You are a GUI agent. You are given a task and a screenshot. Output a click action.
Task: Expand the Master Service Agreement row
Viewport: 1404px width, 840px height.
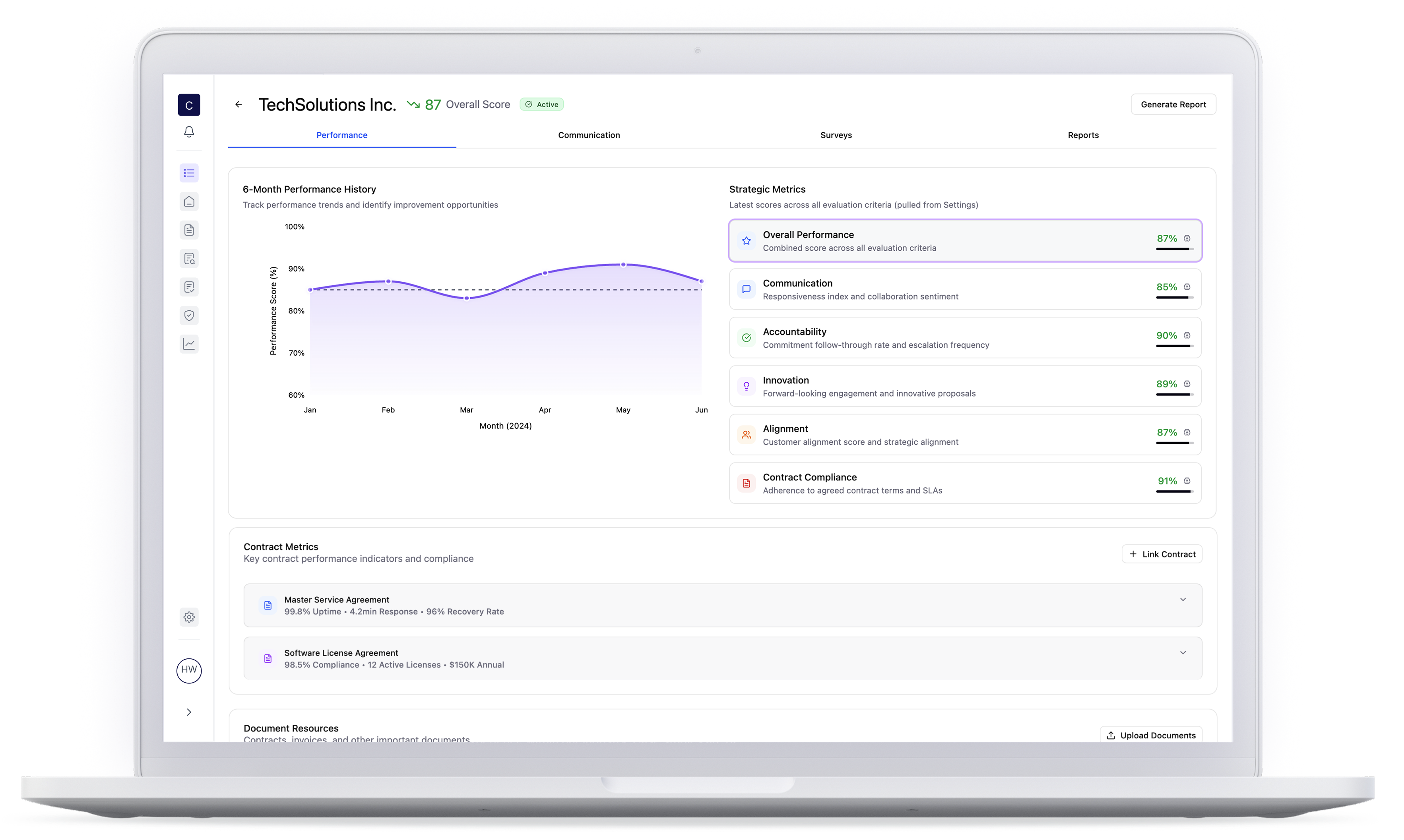pos(1183,600)
